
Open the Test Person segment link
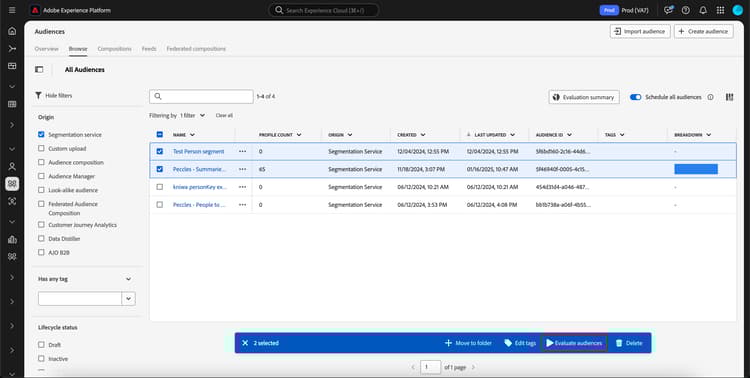(x=199, y=151)
